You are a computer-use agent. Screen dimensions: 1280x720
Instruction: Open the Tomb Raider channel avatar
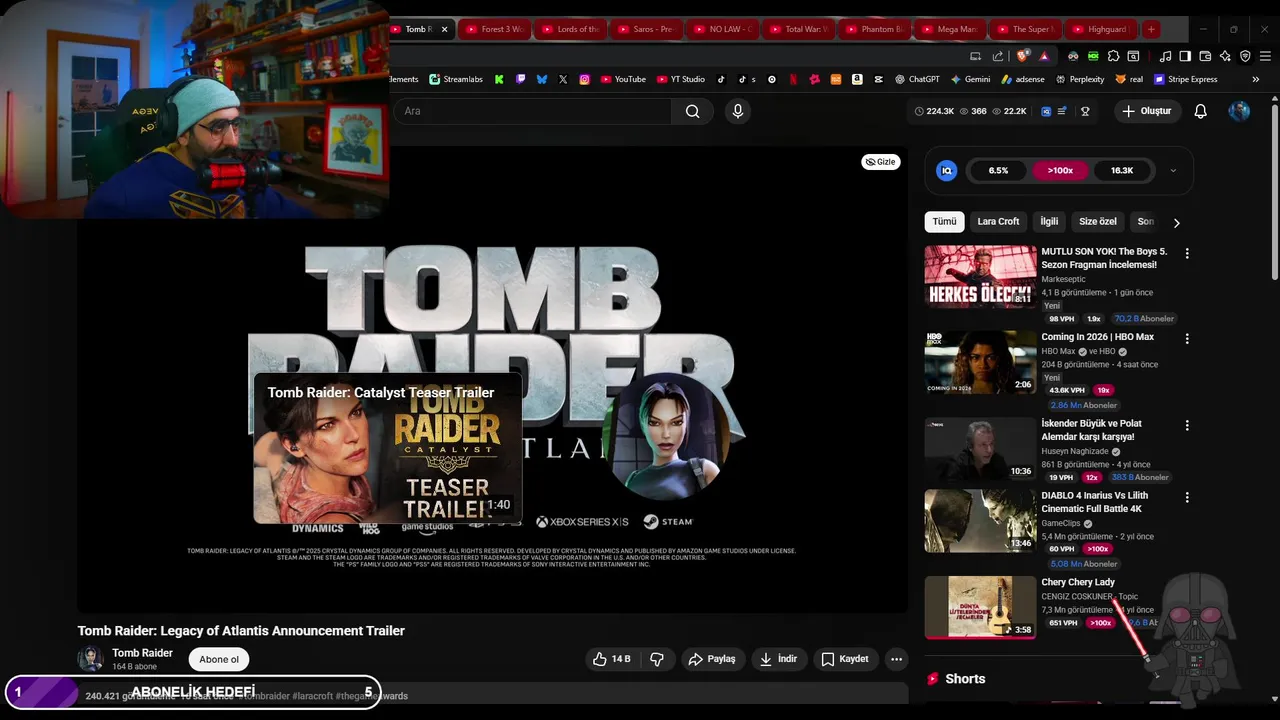pyautogui.click(x=90, y=659)
